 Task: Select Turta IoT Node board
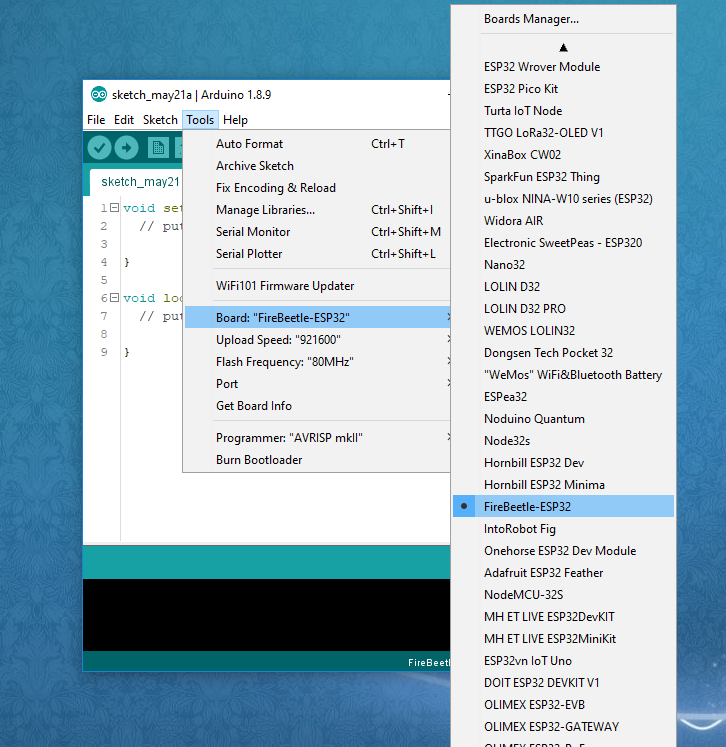click(x=564, y=111)
